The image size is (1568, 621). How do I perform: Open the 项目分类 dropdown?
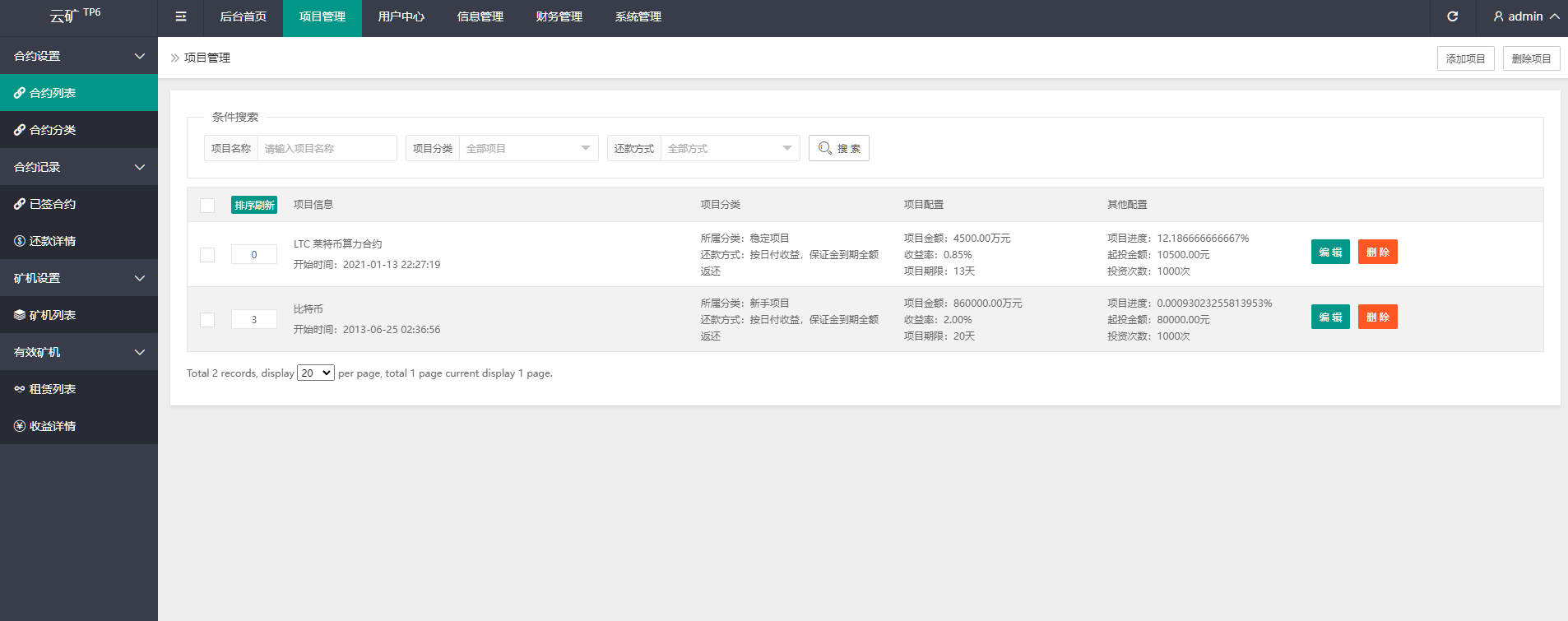click(x=528, y=148)
